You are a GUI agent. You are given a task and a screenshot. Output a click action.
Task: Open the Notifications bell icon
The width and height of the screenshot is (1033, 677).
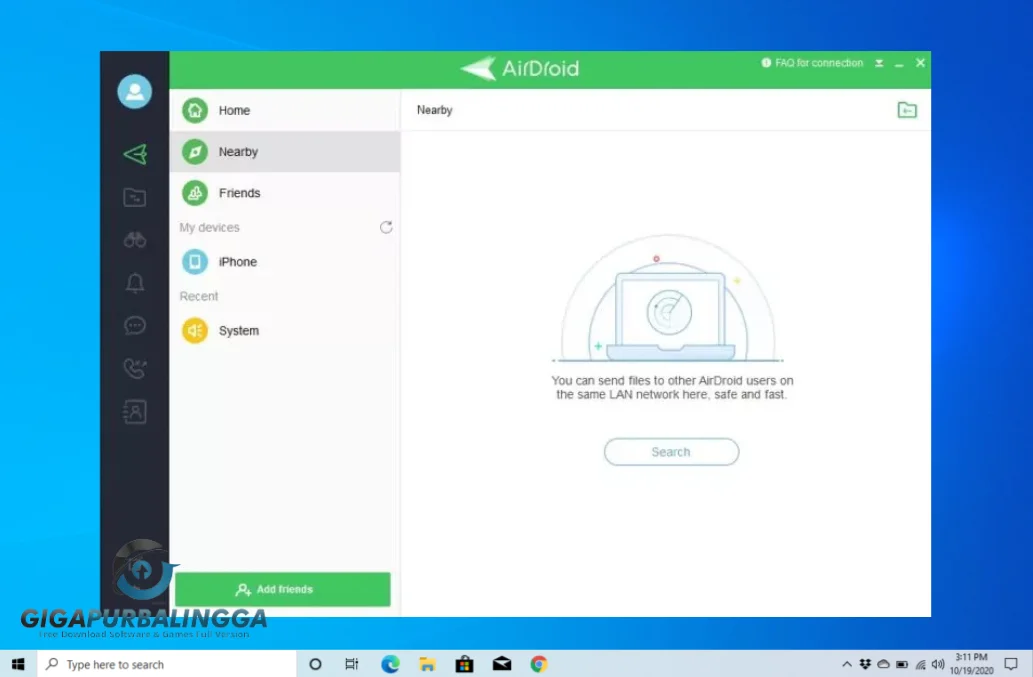coord(134,283)
